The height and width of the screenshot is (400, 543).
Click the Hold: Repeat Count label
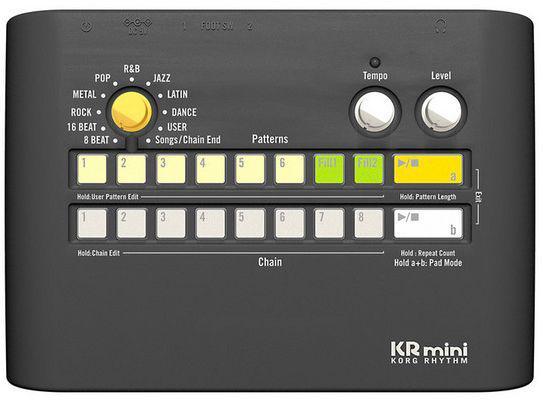click(428, 253)
